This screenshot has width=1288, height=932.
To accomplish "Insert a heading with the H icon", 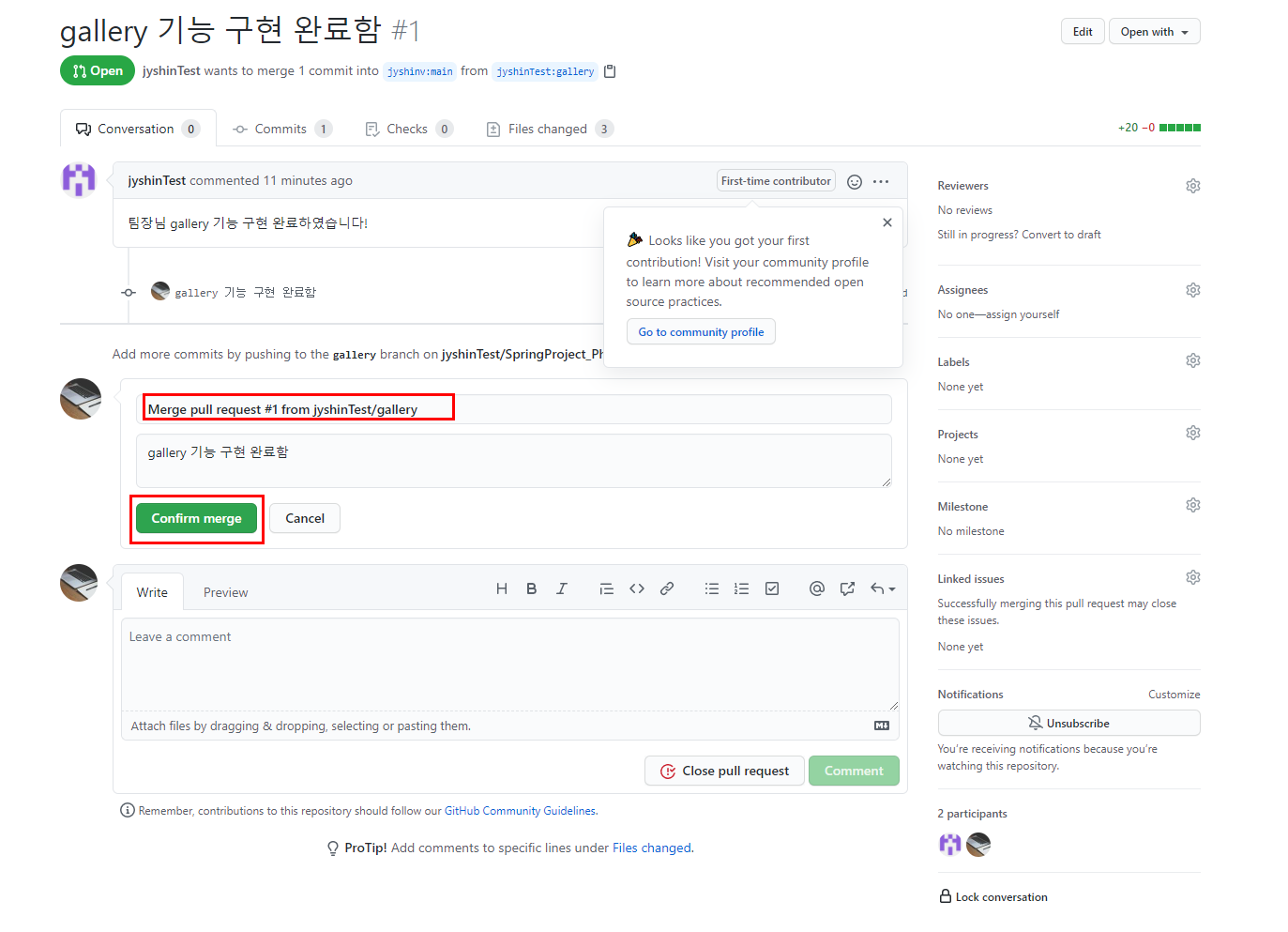I will tap(502, 588).
